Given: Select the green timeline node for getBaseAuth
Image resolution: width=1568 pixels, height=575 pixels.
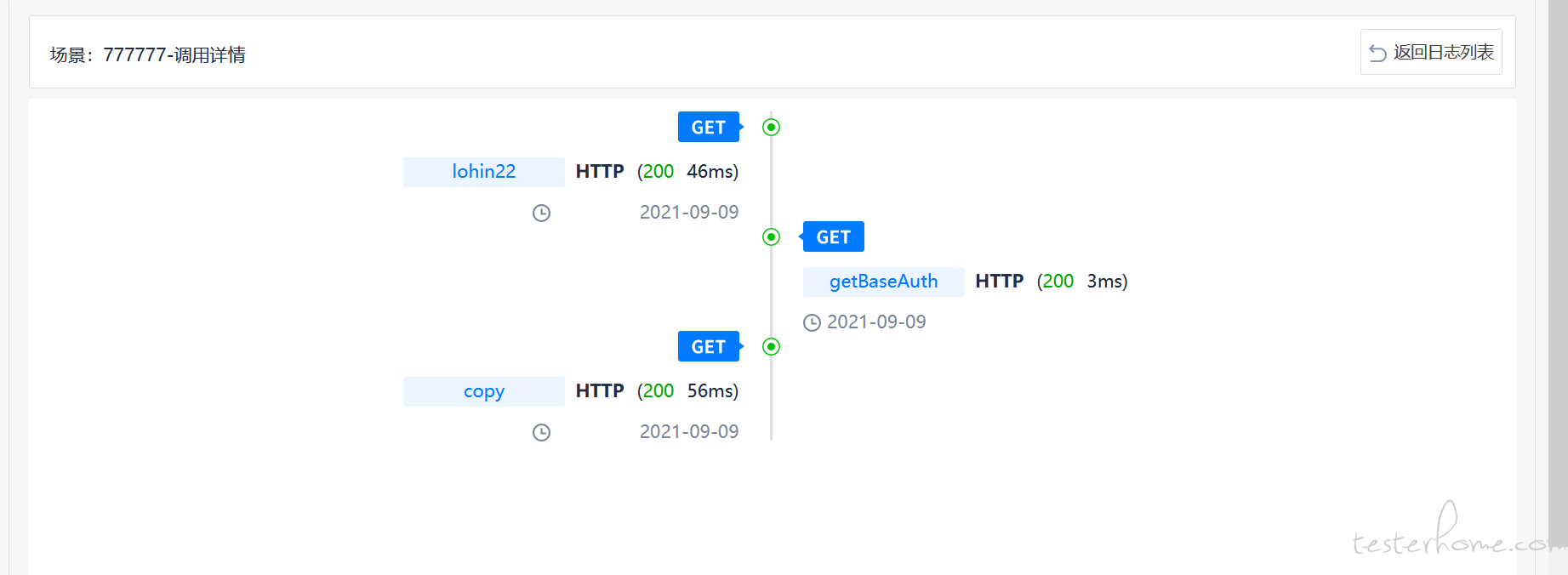Looking at the screenshot, I should tap(771, 237).
